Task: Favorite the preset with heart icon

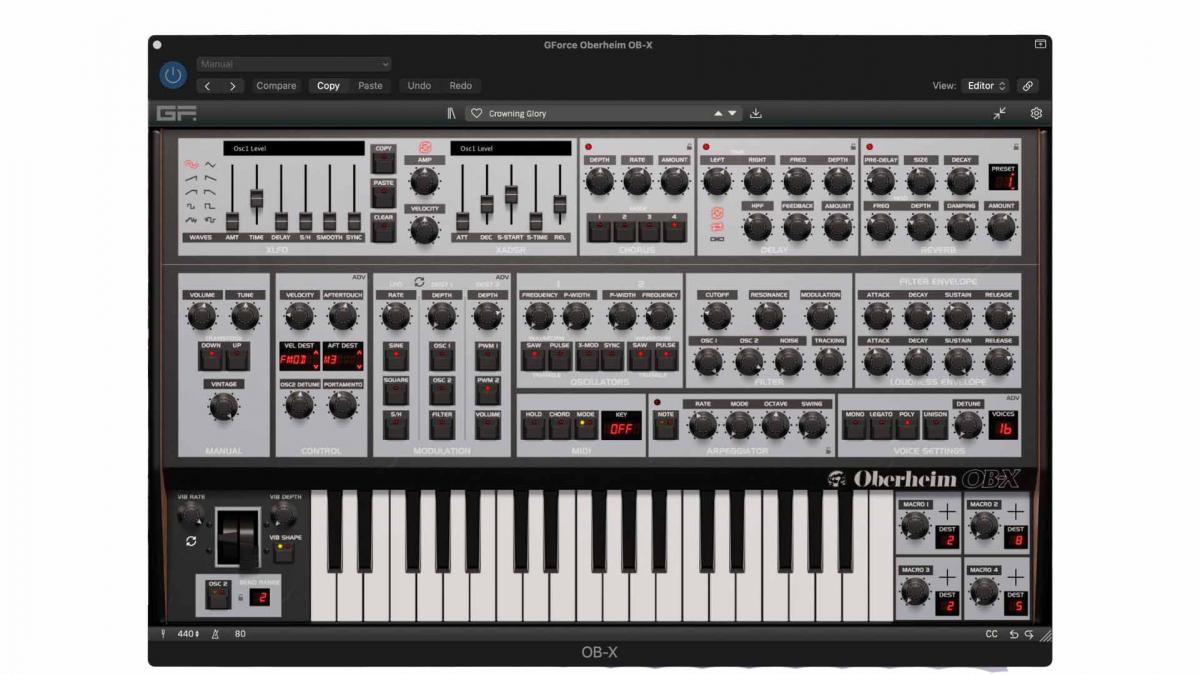Action: click(x=477, y=113)
